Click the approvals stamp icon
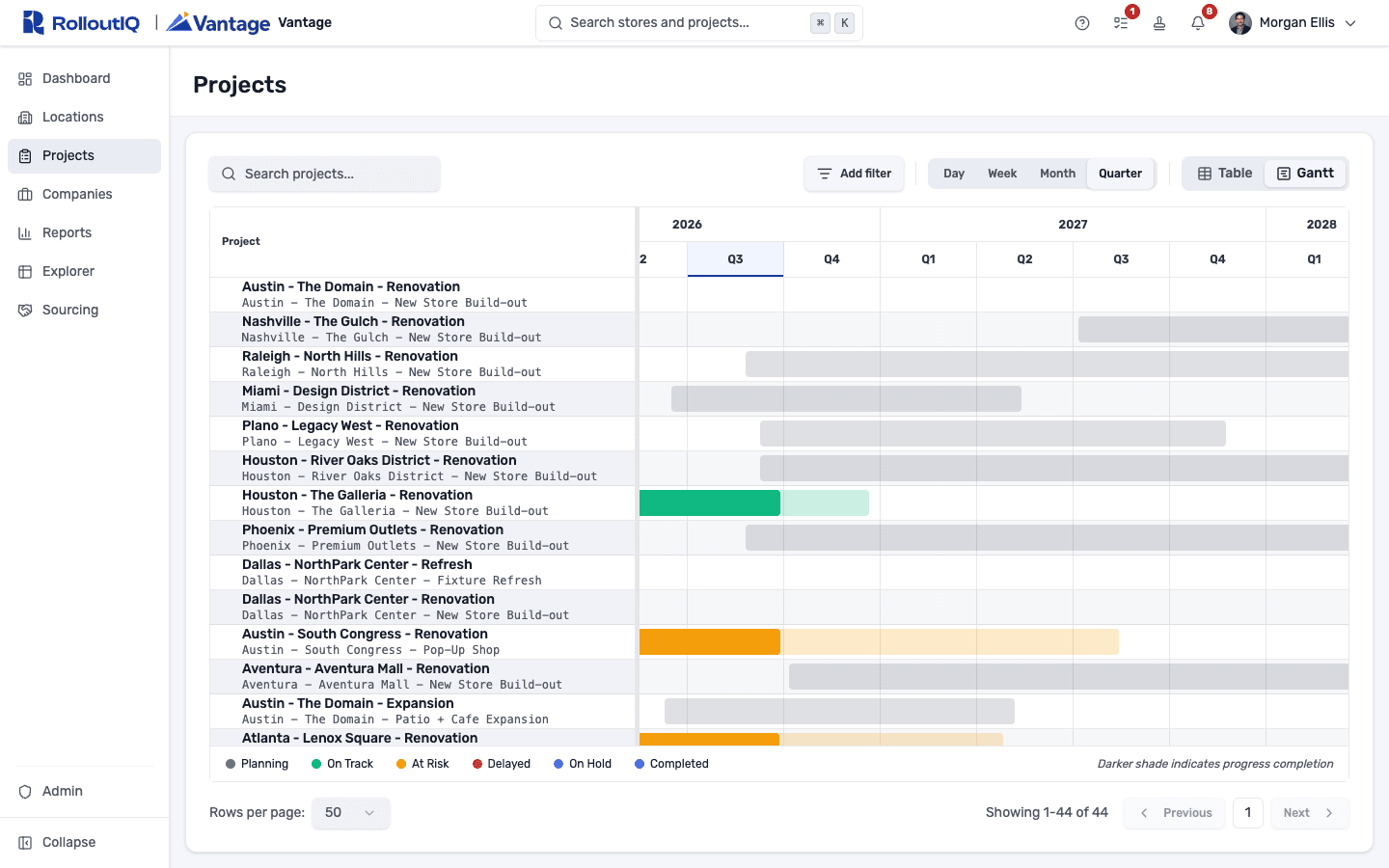This screenshot has height=868, width=1389. (x=1159, y=23)
